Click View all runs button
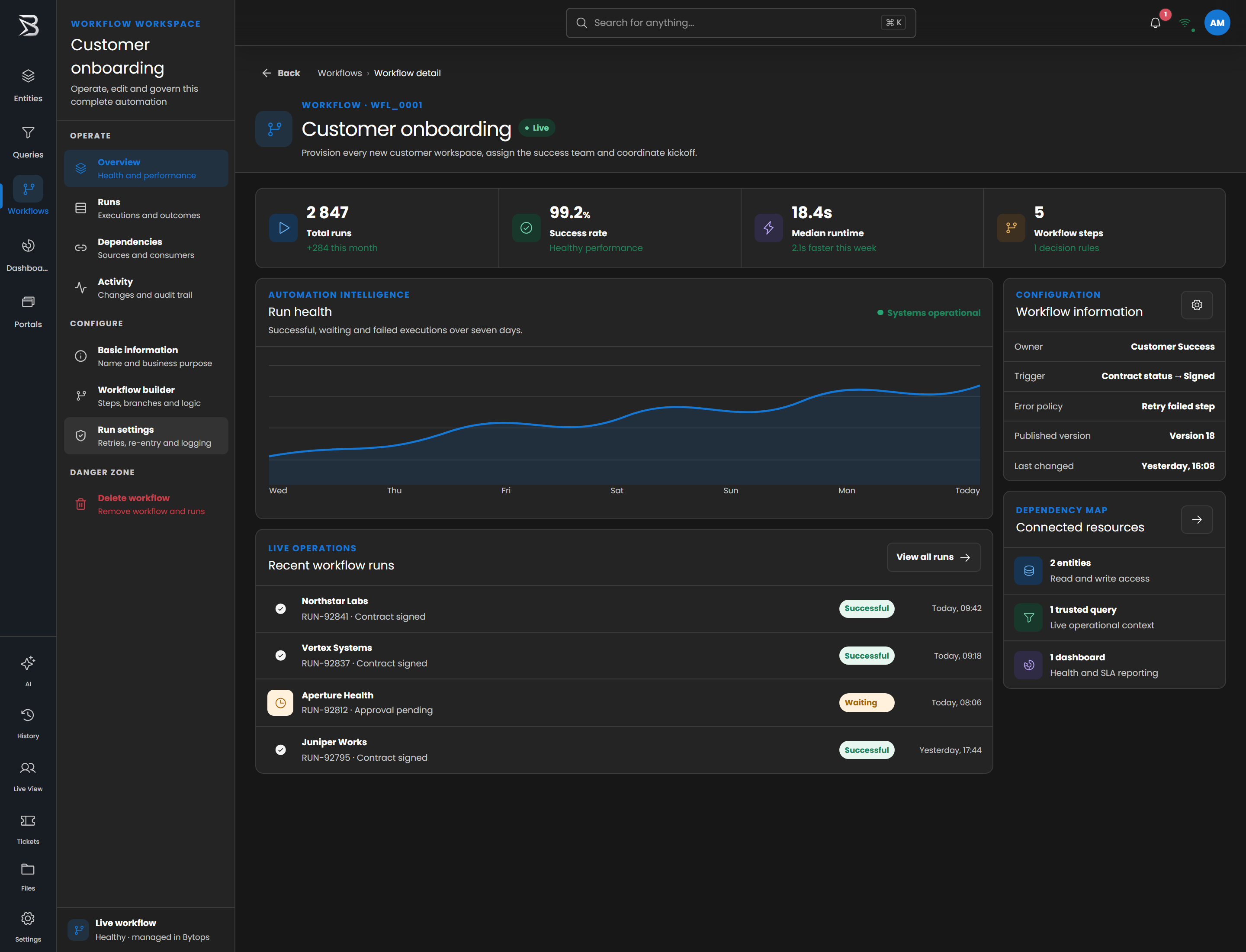This screenshot has height=952, width=1246. pyautogui.click(x=933, y=557)
